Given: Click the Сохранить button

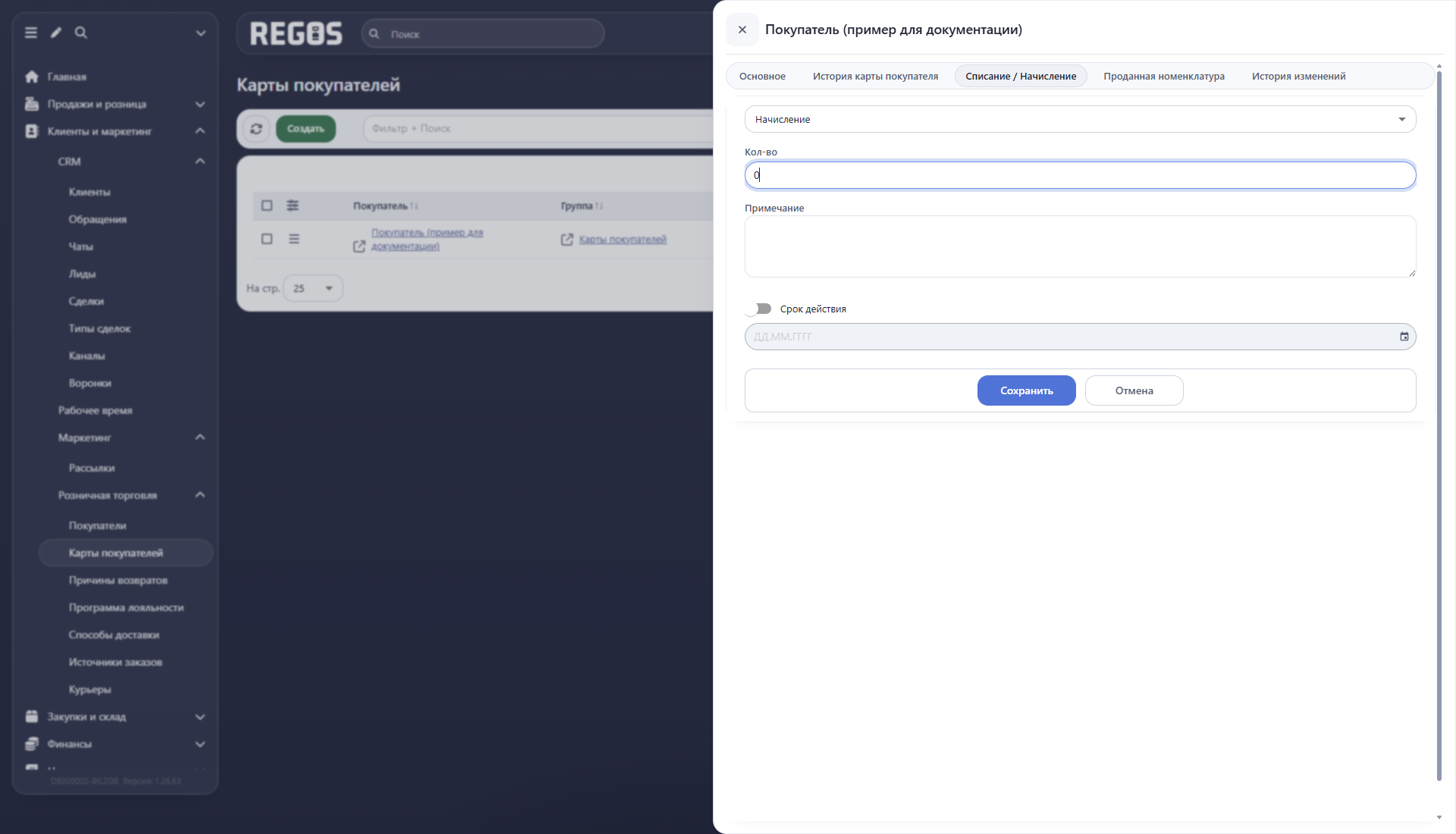Looking at the screenshot, I should 1026,390.
